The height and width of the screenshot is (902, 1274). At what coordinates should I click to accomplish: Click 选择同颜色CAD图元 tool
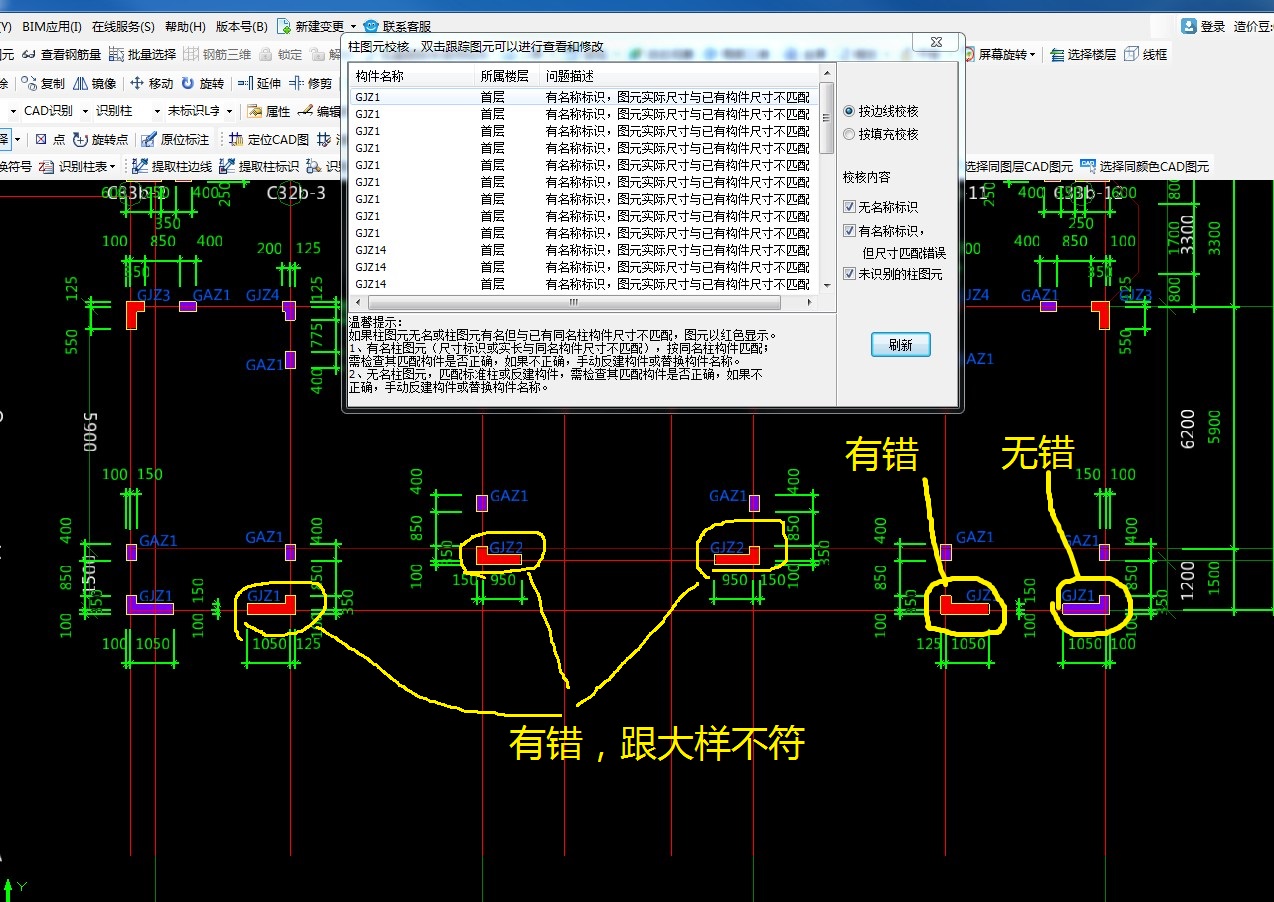coord(1144,166)
